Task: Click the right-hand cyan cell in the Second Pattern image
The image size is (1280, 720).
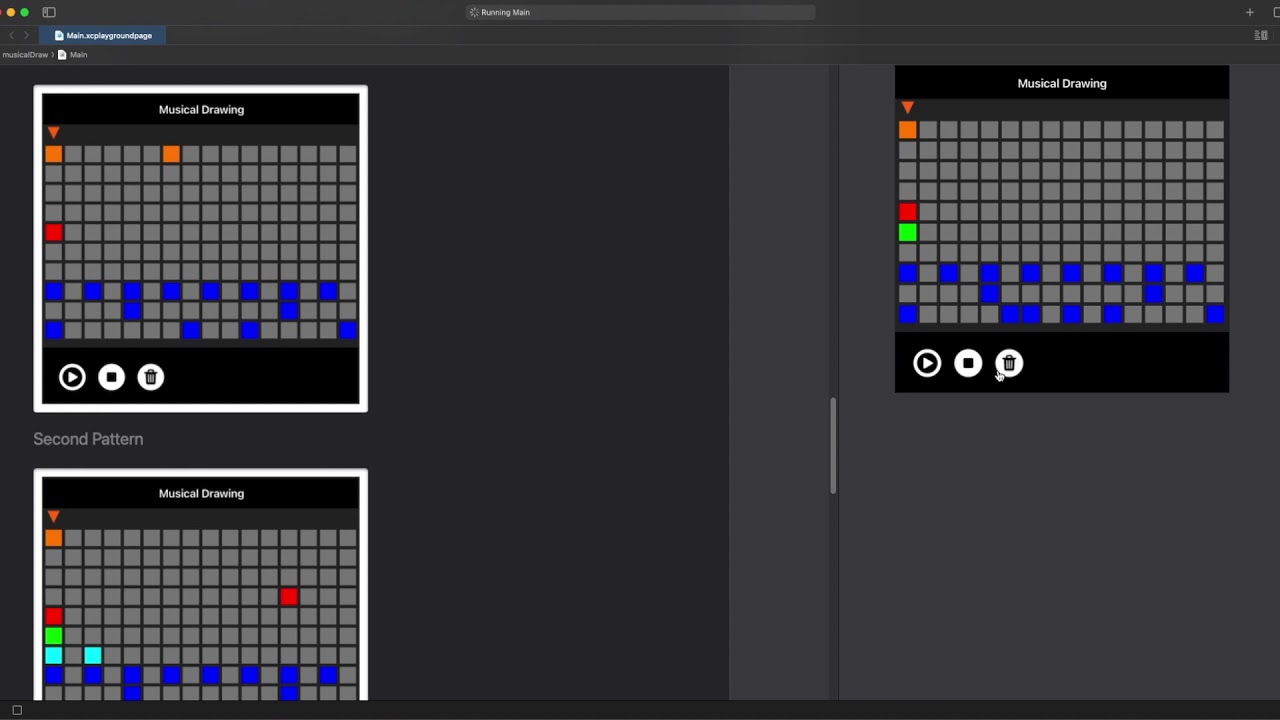Action: [92, 655]
